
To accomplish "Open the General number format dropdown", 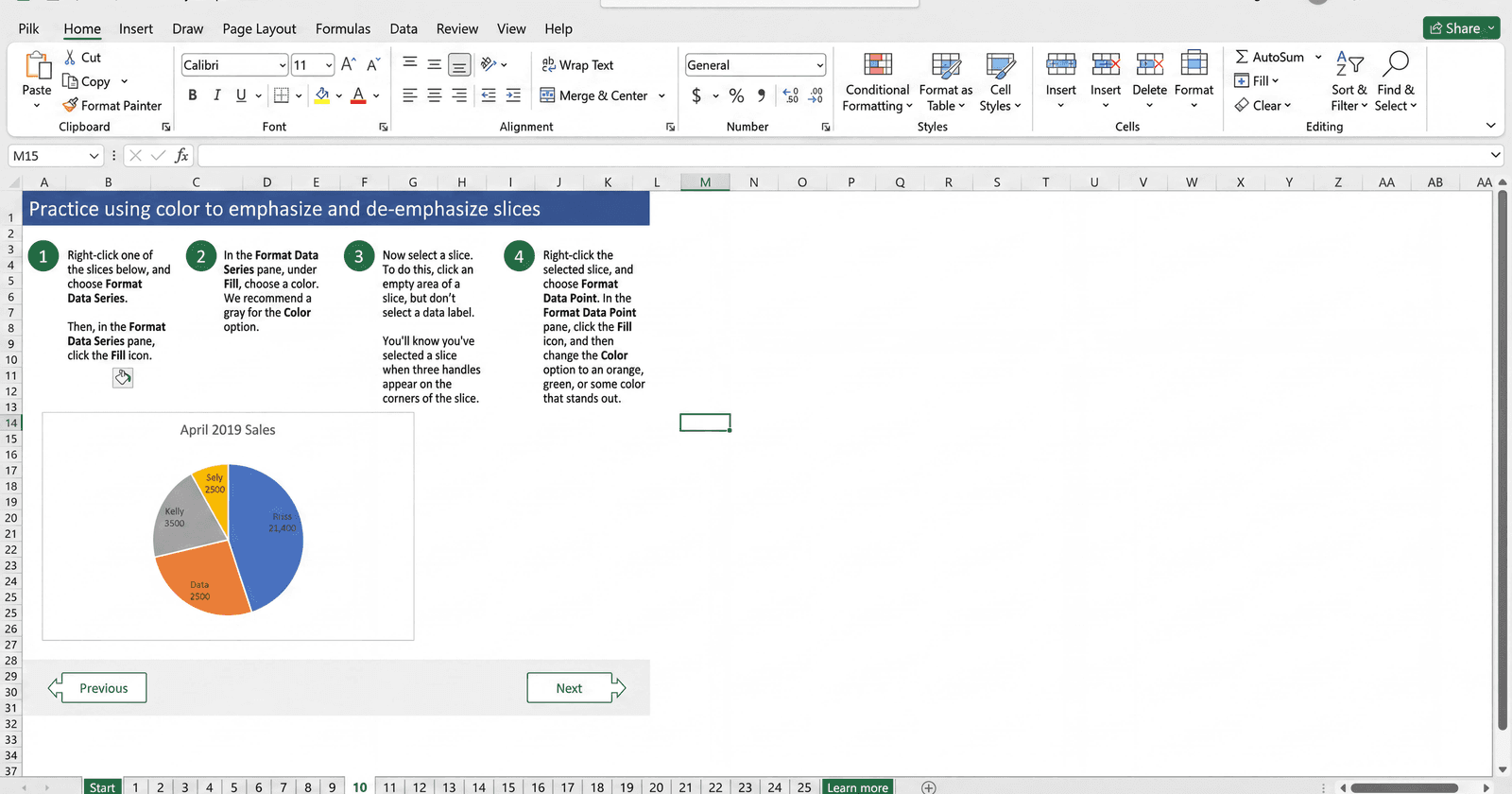I will point(819,65).
